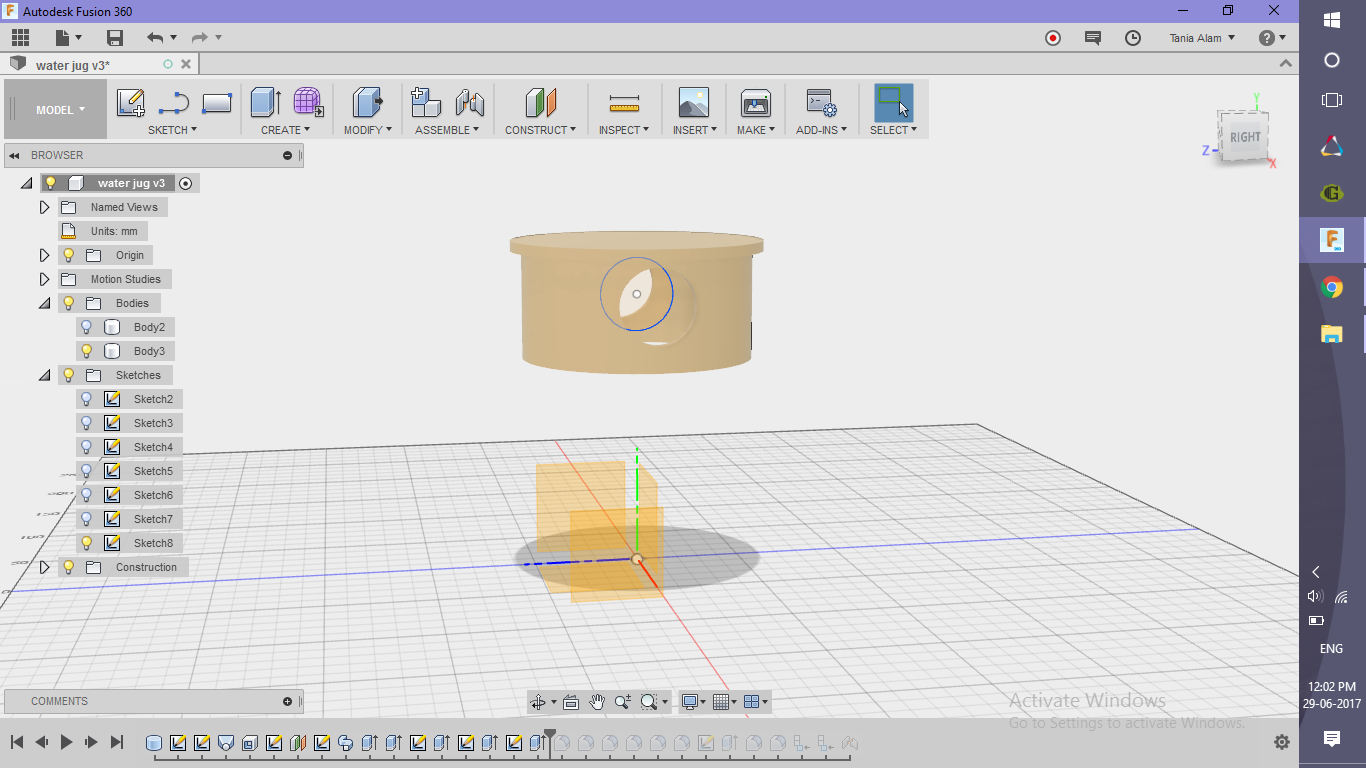The image size is (1366, 768).
Task: Open the Tania Alam account dropdown
Action: (1202, 38)
